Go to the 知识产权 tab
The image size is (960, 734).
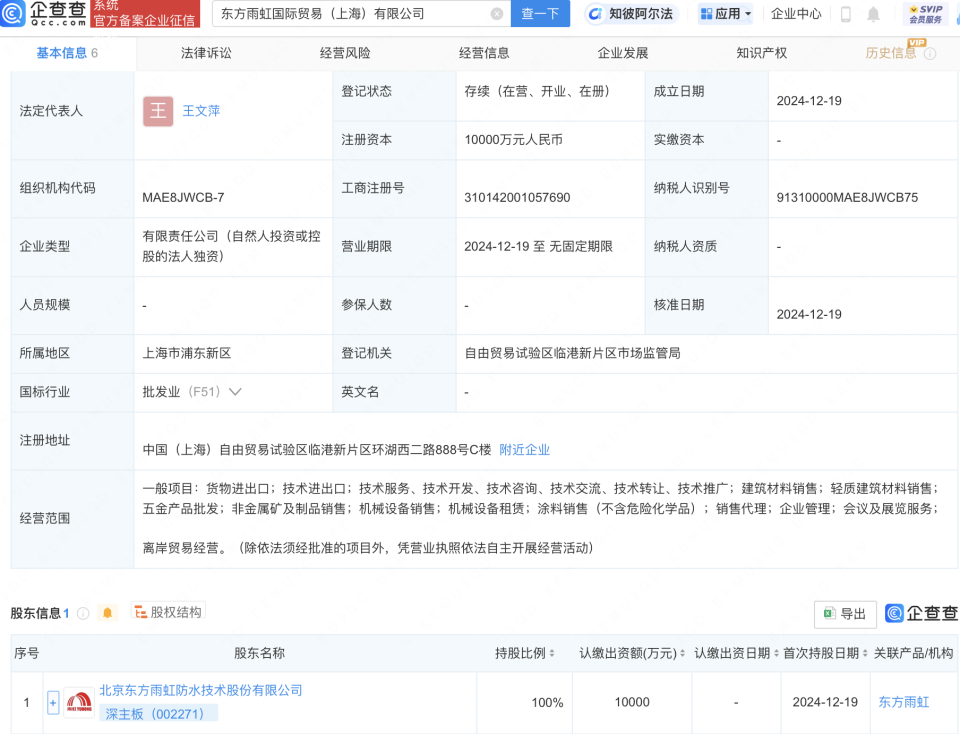(x=762, y=53)
